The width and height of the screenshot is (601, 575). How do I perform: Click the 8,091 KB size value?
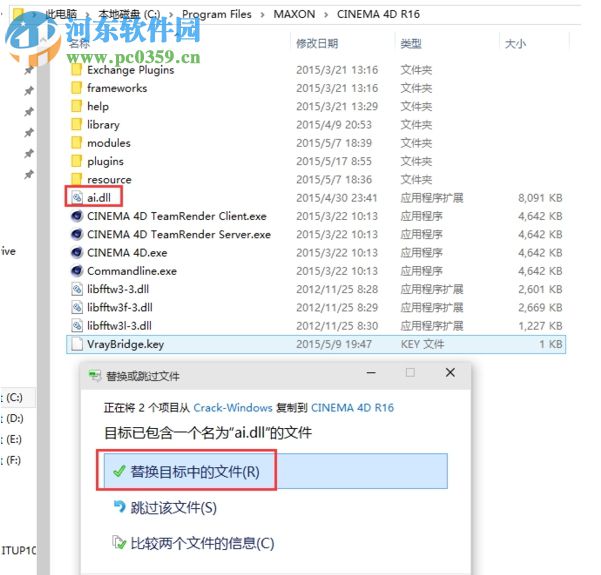(540, 198)
